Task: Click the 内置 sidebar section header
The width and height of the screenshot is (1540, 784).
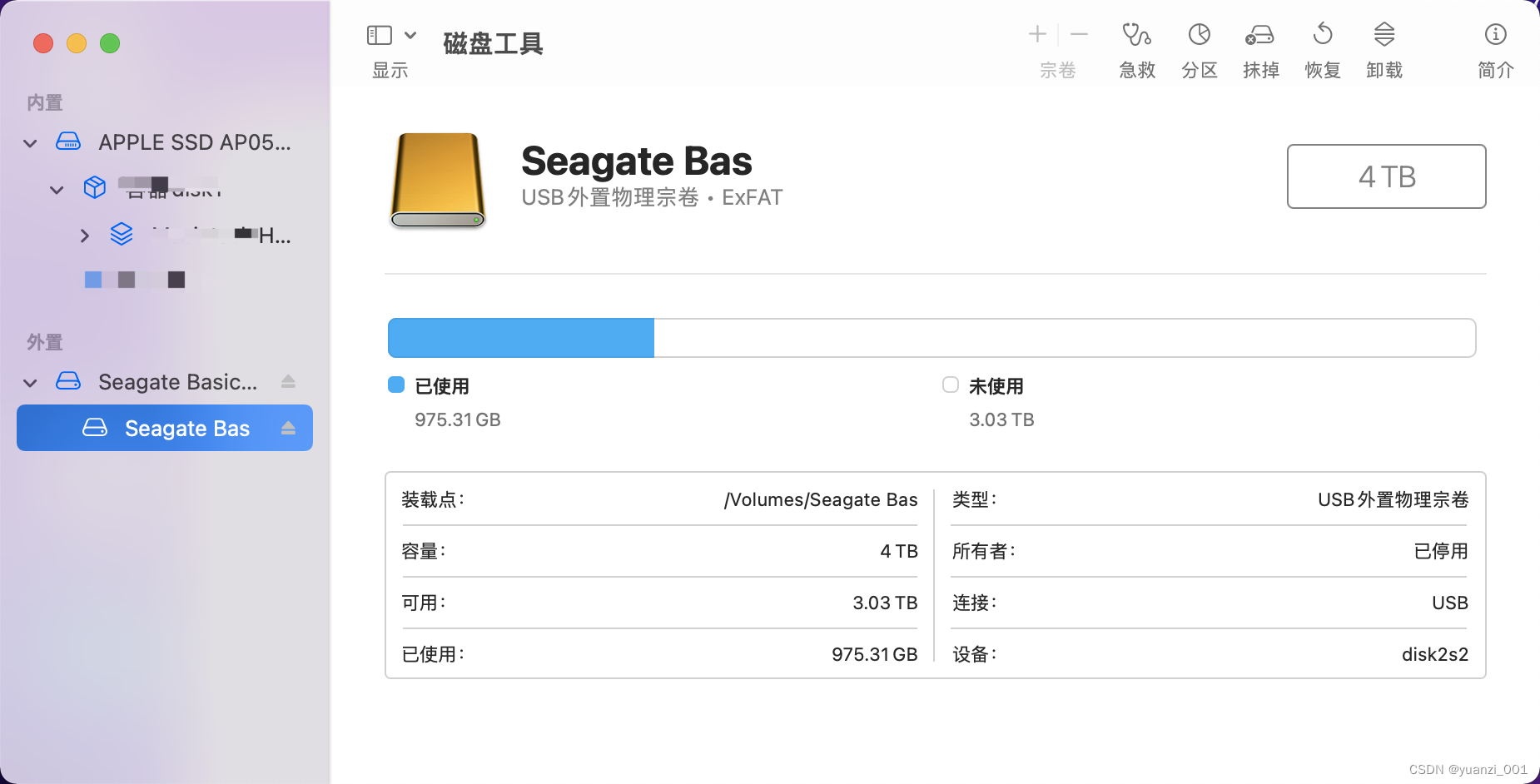Action: (45, 102)
